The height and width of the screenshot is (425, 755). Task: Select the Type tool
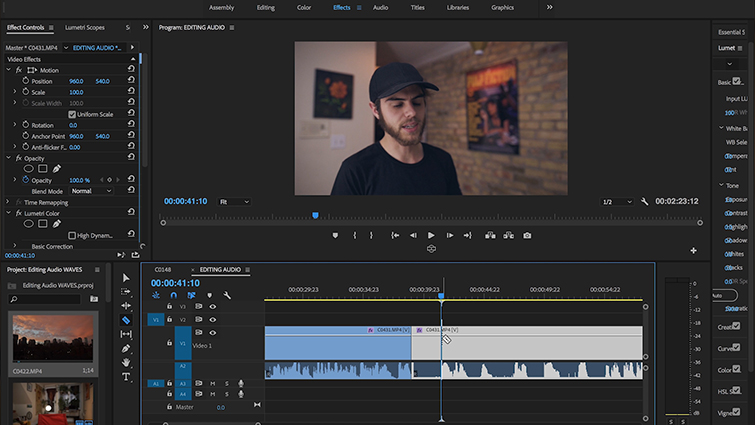click(126, 377)
